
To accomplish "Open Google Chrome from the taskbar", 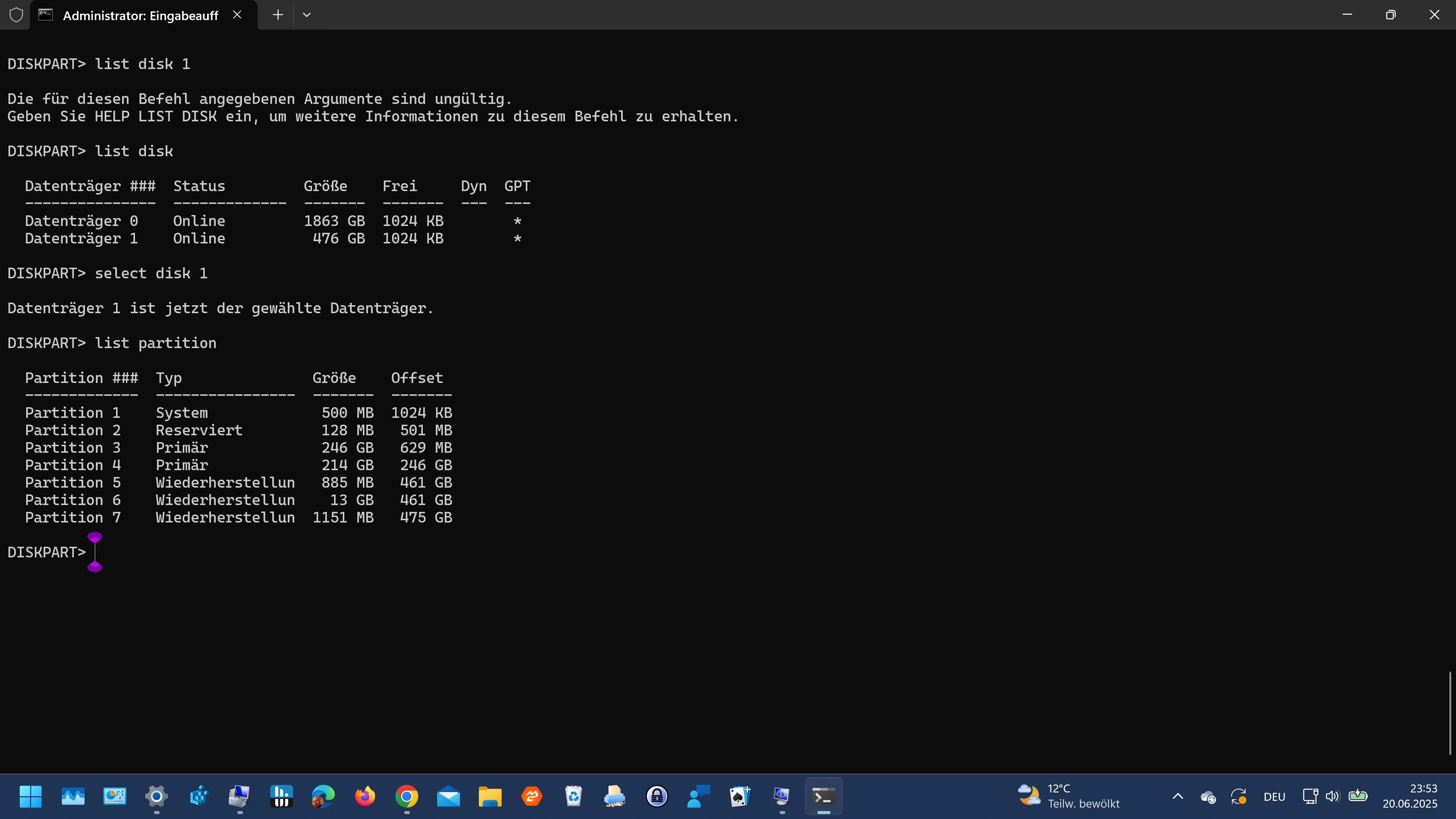I will (x=406, y=796).
